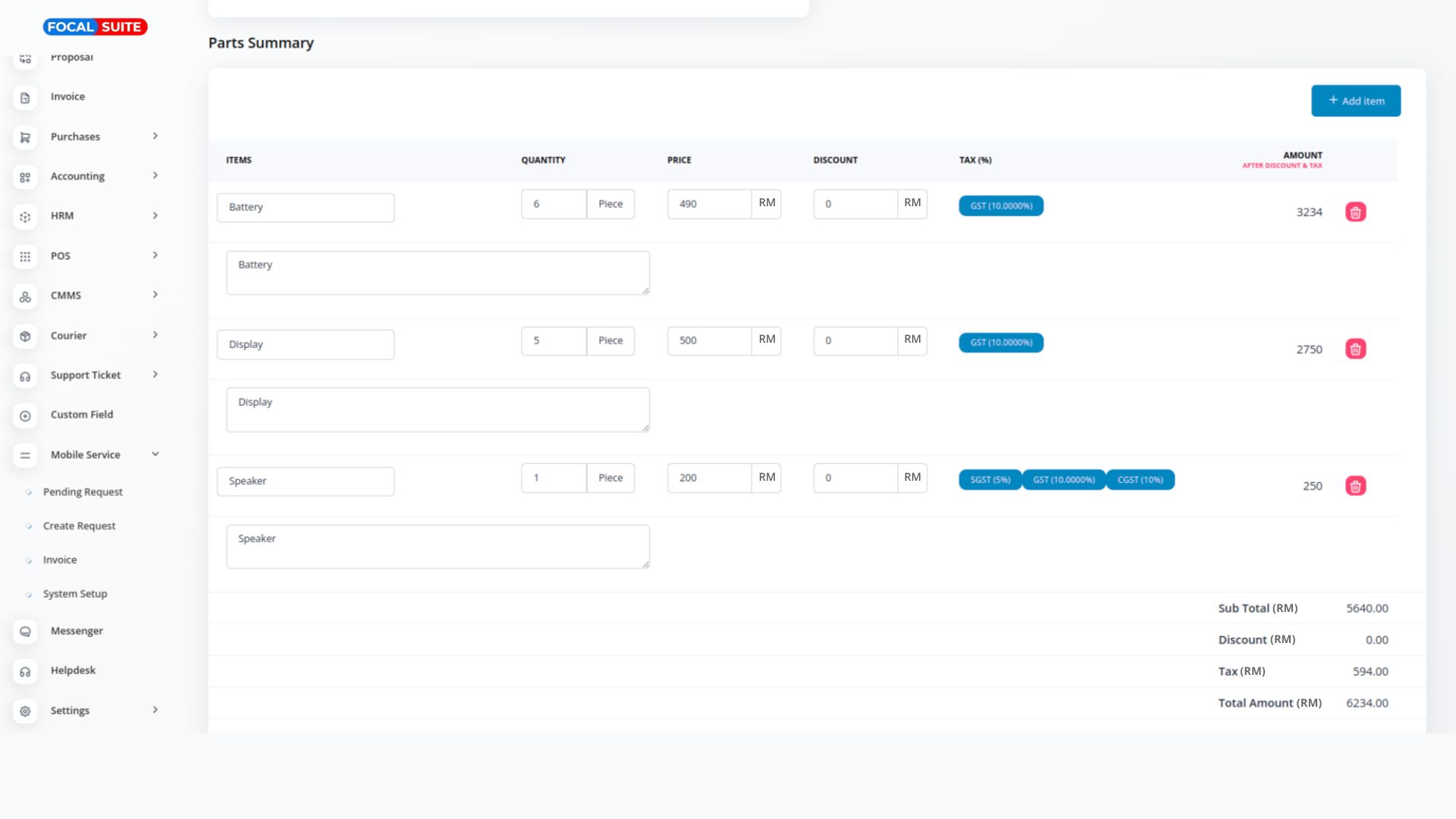Expand the Settings submenu chevron
The width and height of the screenshot is (1456, 819).
(155, 711)
